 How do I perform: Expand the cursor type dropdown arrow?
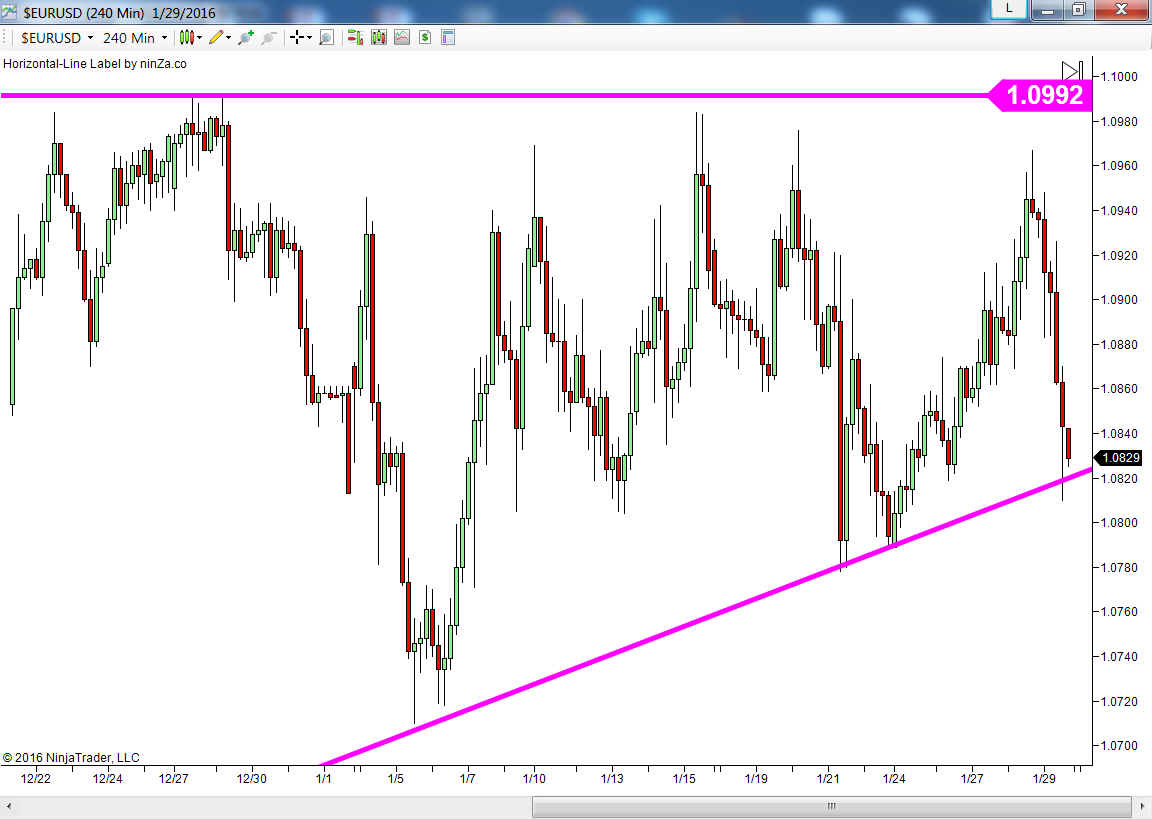(309, 37)
